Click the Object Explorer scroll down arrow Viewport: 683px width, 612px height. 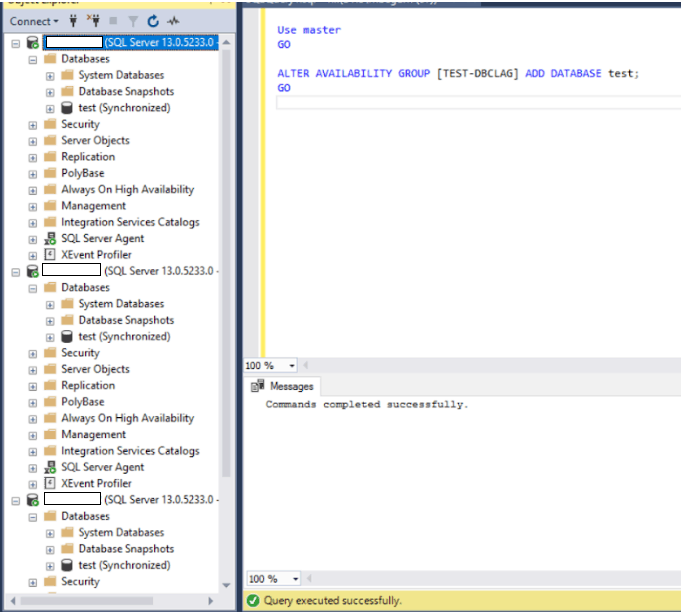click(226, 585)
